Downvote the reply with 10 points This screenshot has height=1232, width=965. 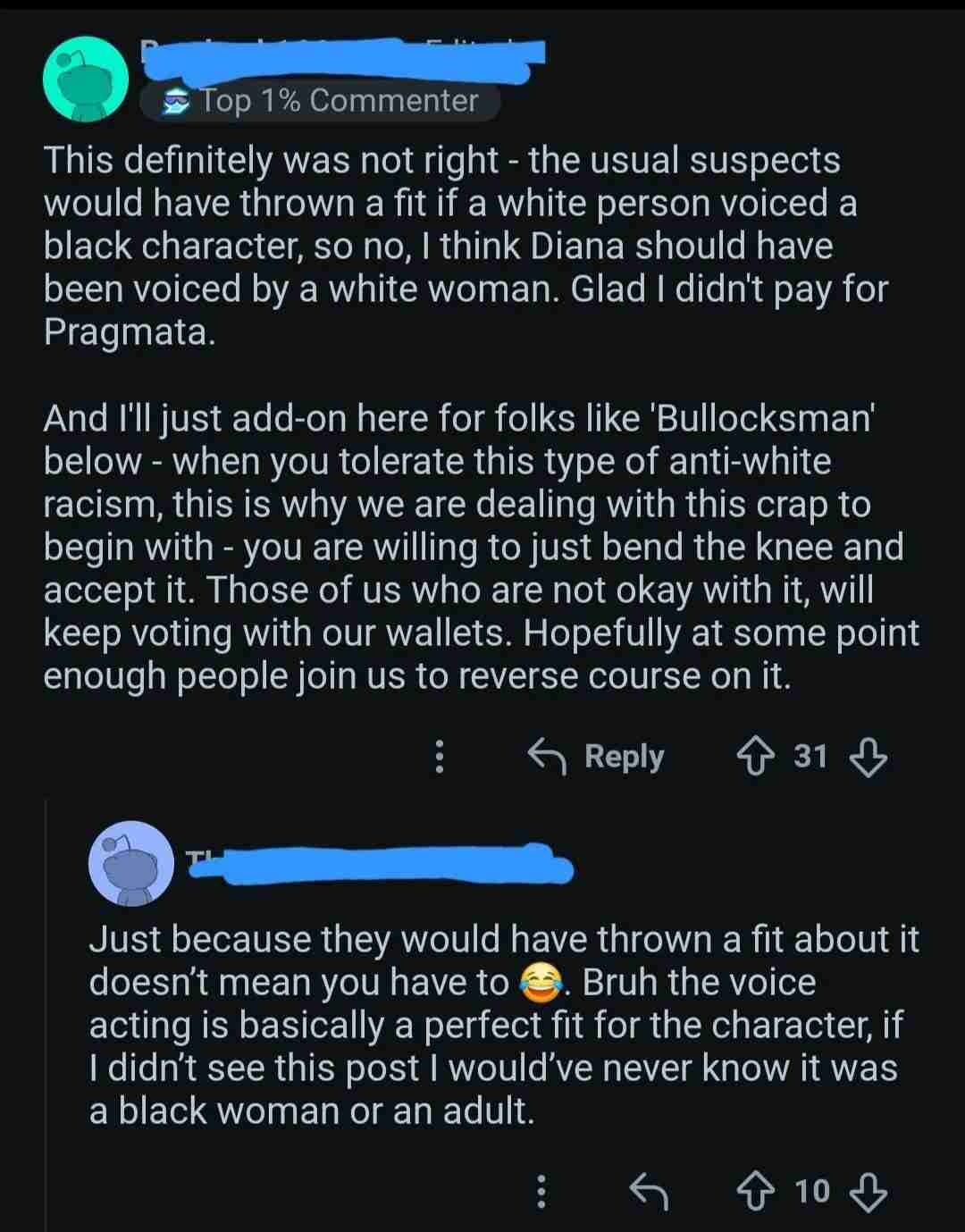tap(868, 1191)
